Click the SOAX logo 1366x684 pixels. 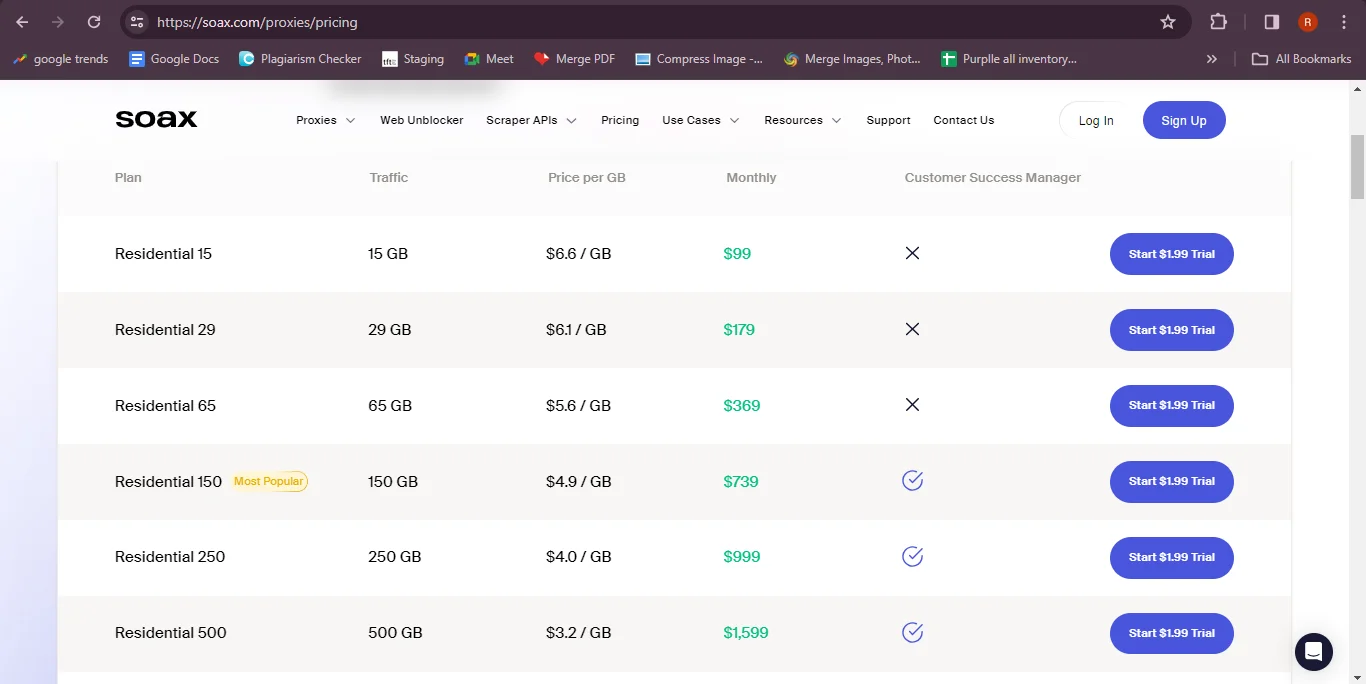156,120
